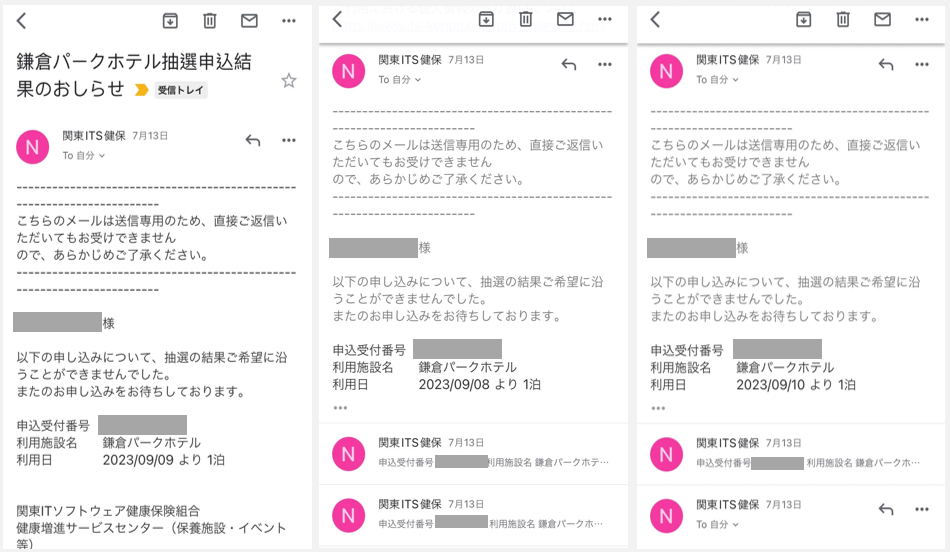
Task: Go back from the left-most email view
Action: tap(21, 20)
